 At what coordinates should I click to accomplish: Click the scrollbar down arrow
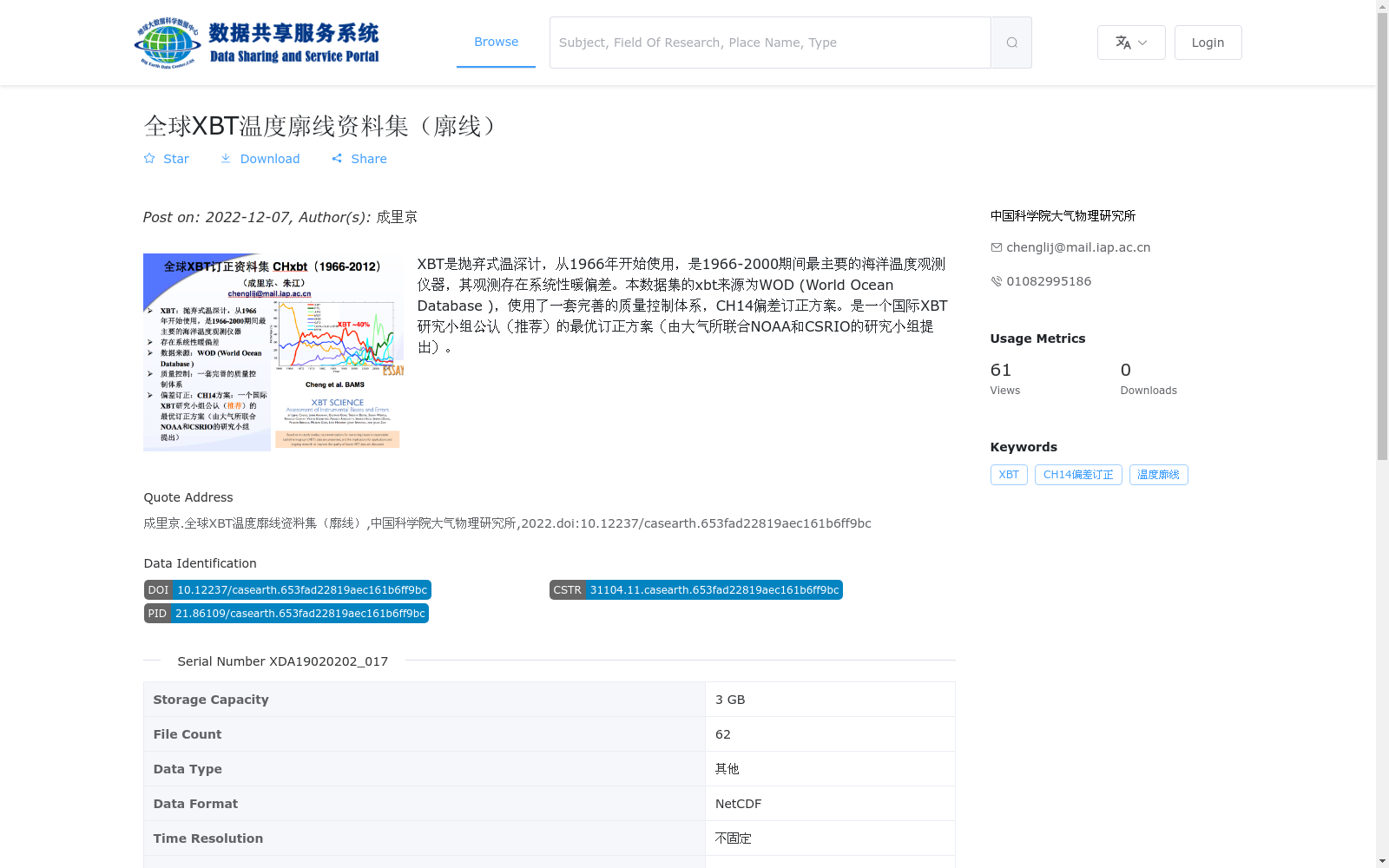tap(1382, 861)
